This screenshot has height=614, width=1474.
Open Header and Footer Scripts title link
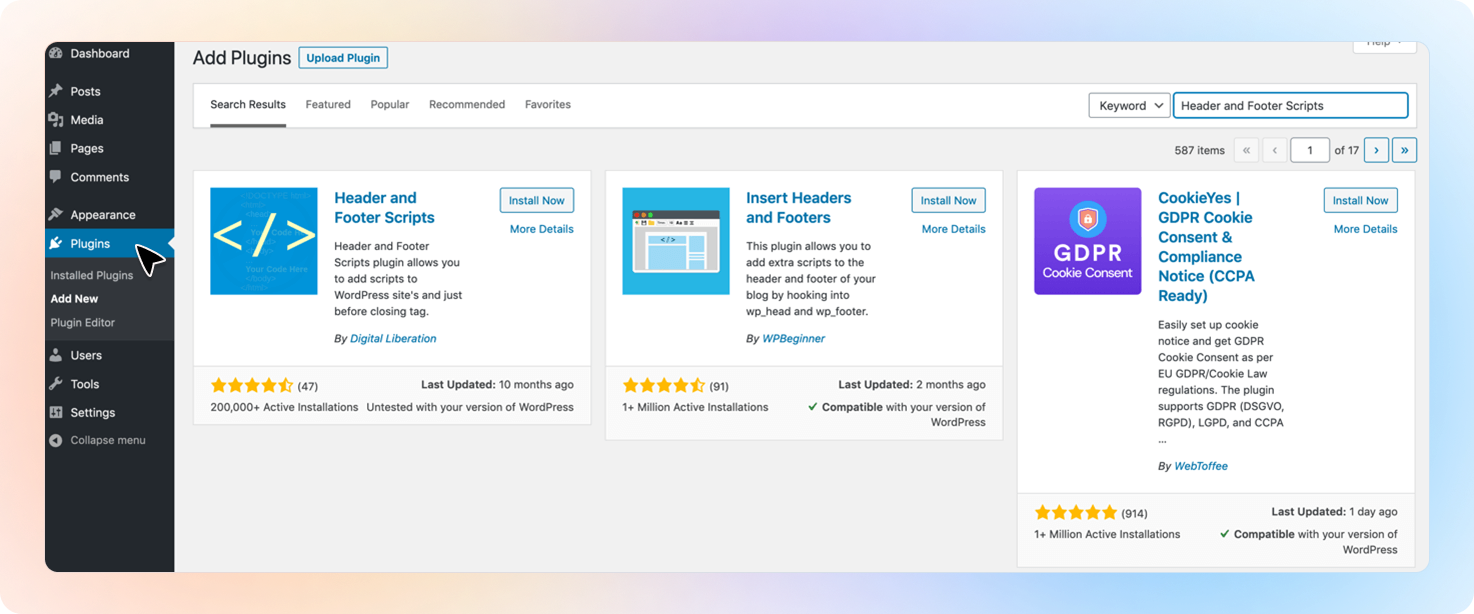[385, 208]
